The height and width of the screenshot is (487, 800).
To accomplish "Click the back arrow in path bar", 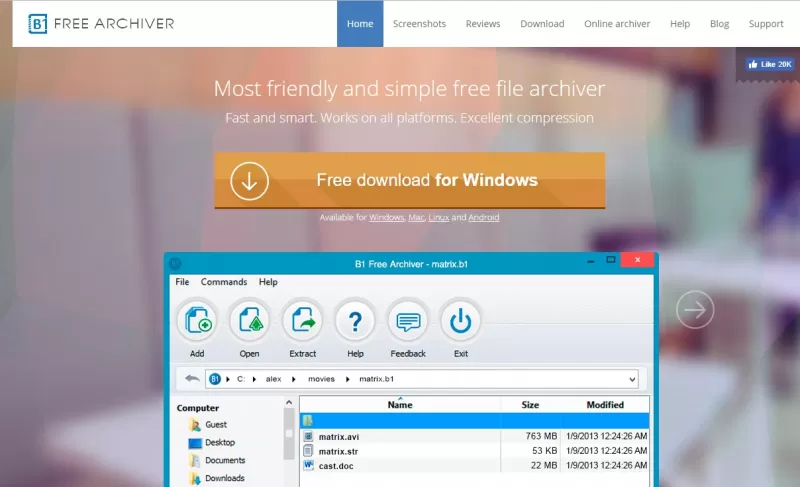I will [x=192, y=378].
